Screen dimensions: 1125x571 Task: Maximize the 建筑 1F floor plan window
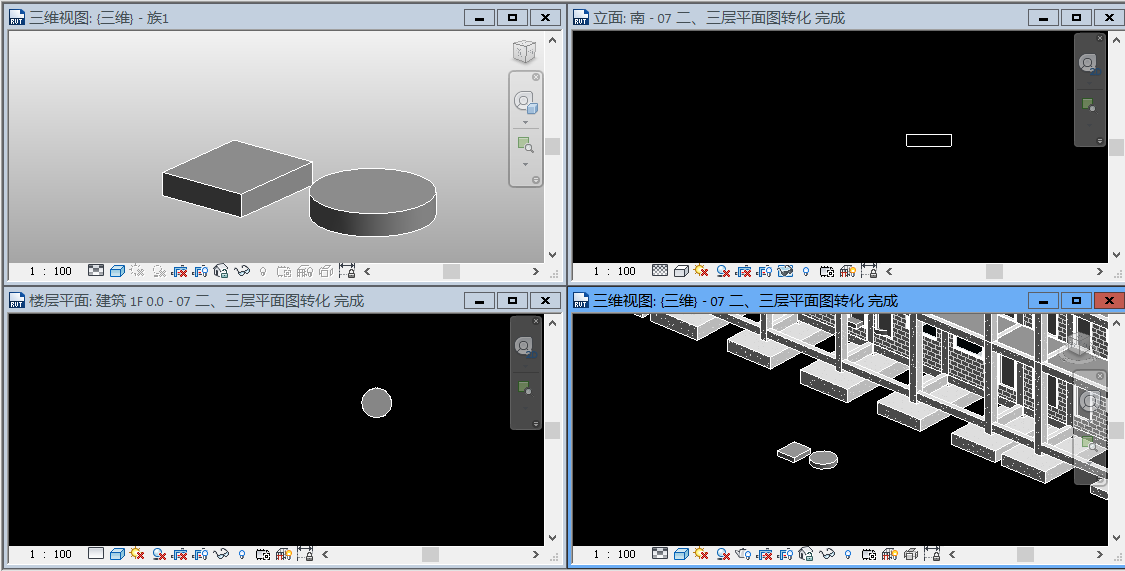coord(512,300)
